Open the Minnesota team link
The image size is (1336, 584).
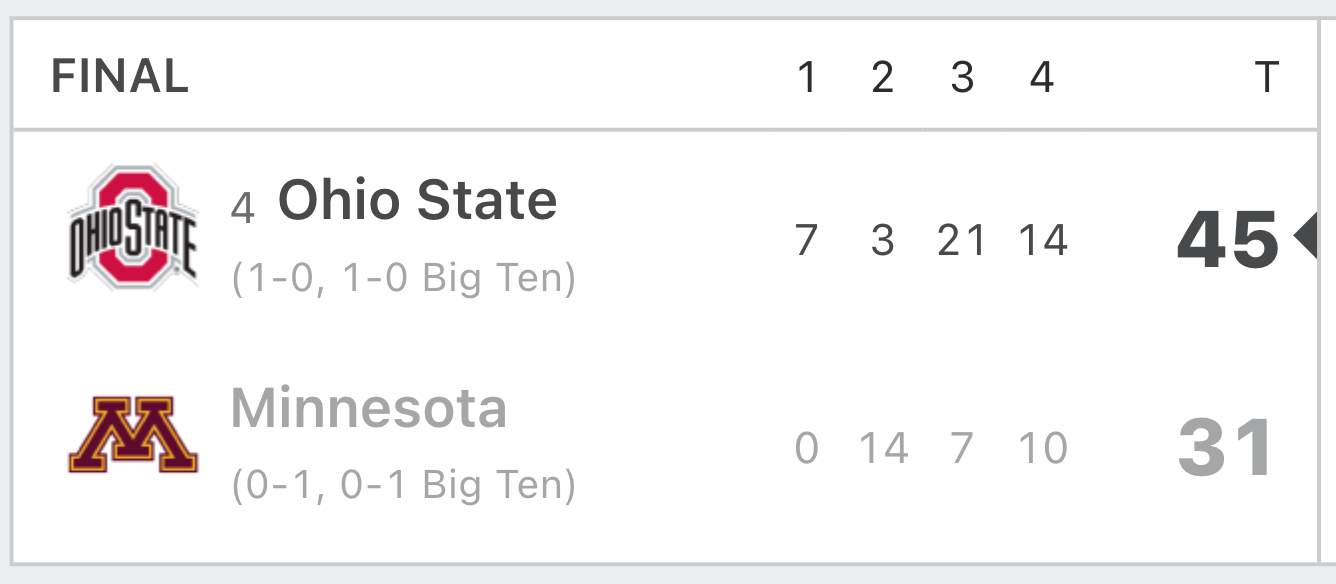(x=368, y=408)
